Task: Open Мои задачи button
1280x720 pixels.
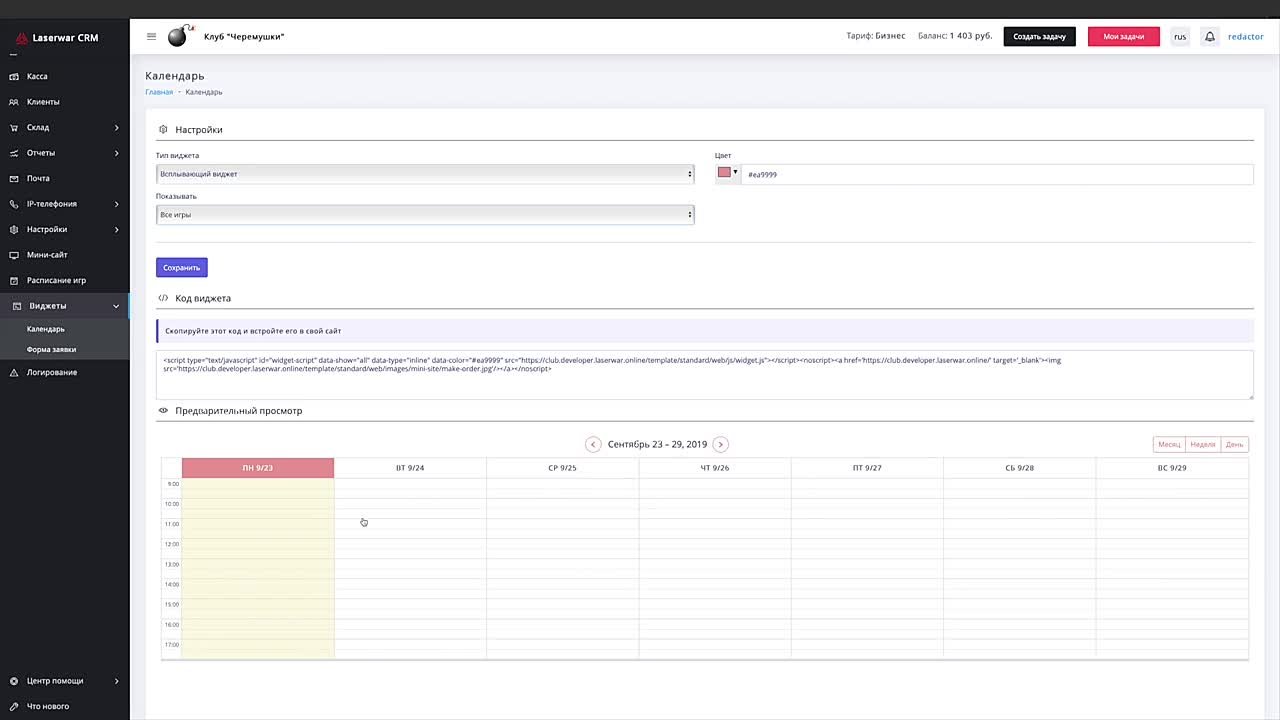Action: 1124,36
